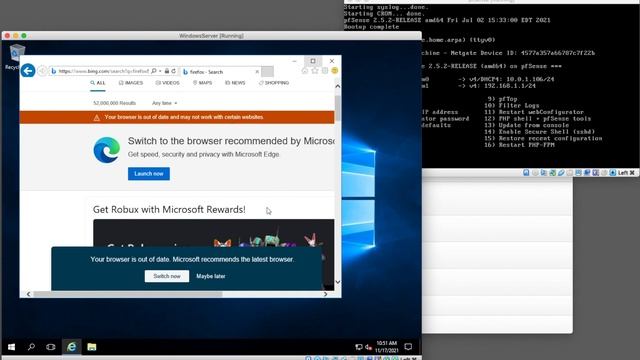Viewport: 640px width, 360px height.
Task: Click the vertical scrollbar up arrow
Action: click(338, 86)
